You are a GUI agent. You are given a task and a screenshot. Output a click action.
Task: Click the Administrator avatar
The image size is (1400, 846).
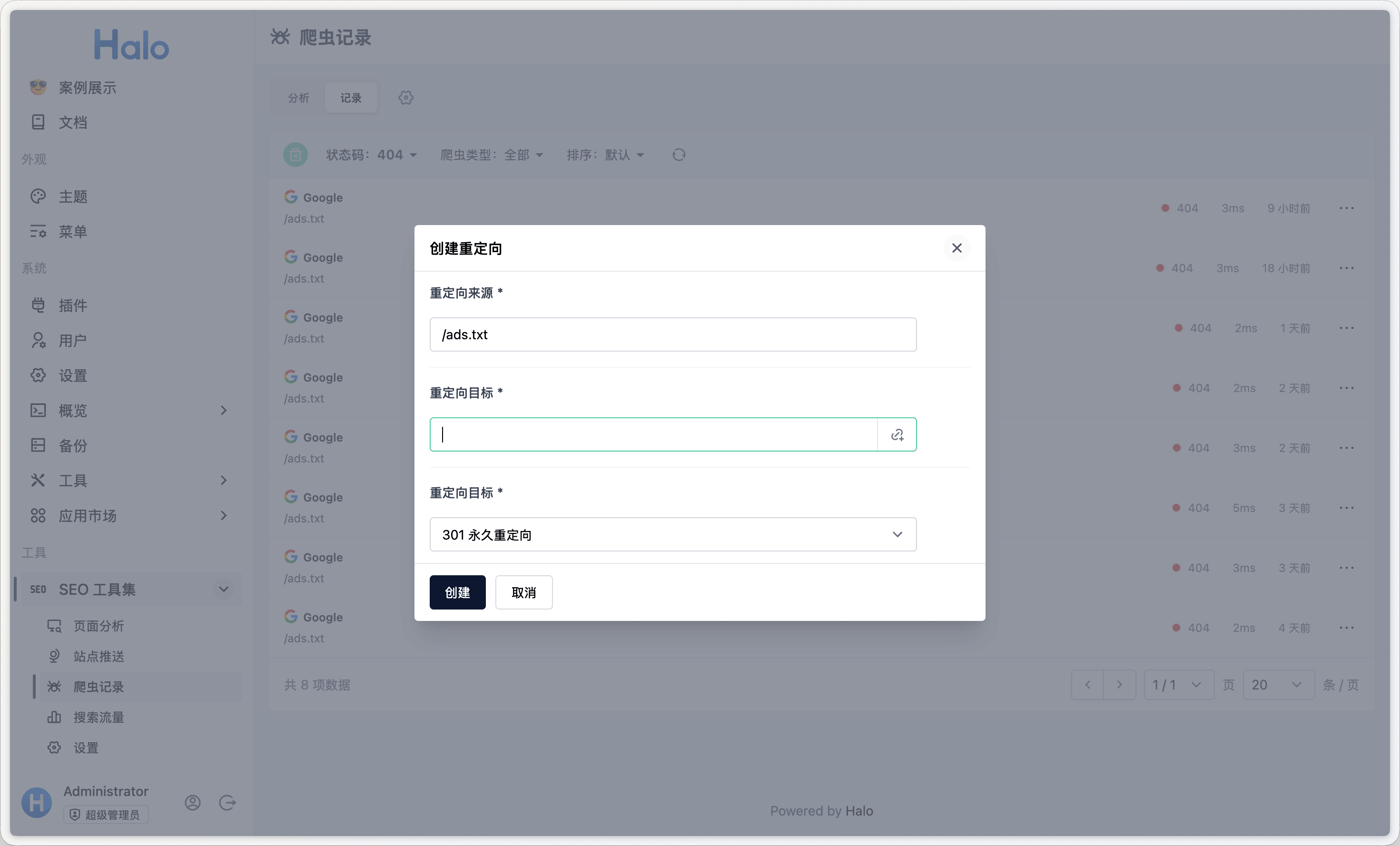[x=37, y=802]
